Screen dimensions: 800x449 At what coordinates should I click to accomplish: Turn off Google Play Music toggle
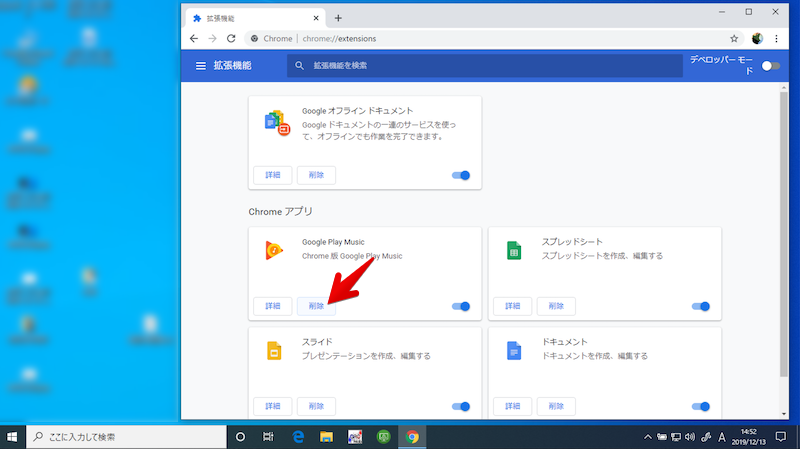(x=461, y=306)
